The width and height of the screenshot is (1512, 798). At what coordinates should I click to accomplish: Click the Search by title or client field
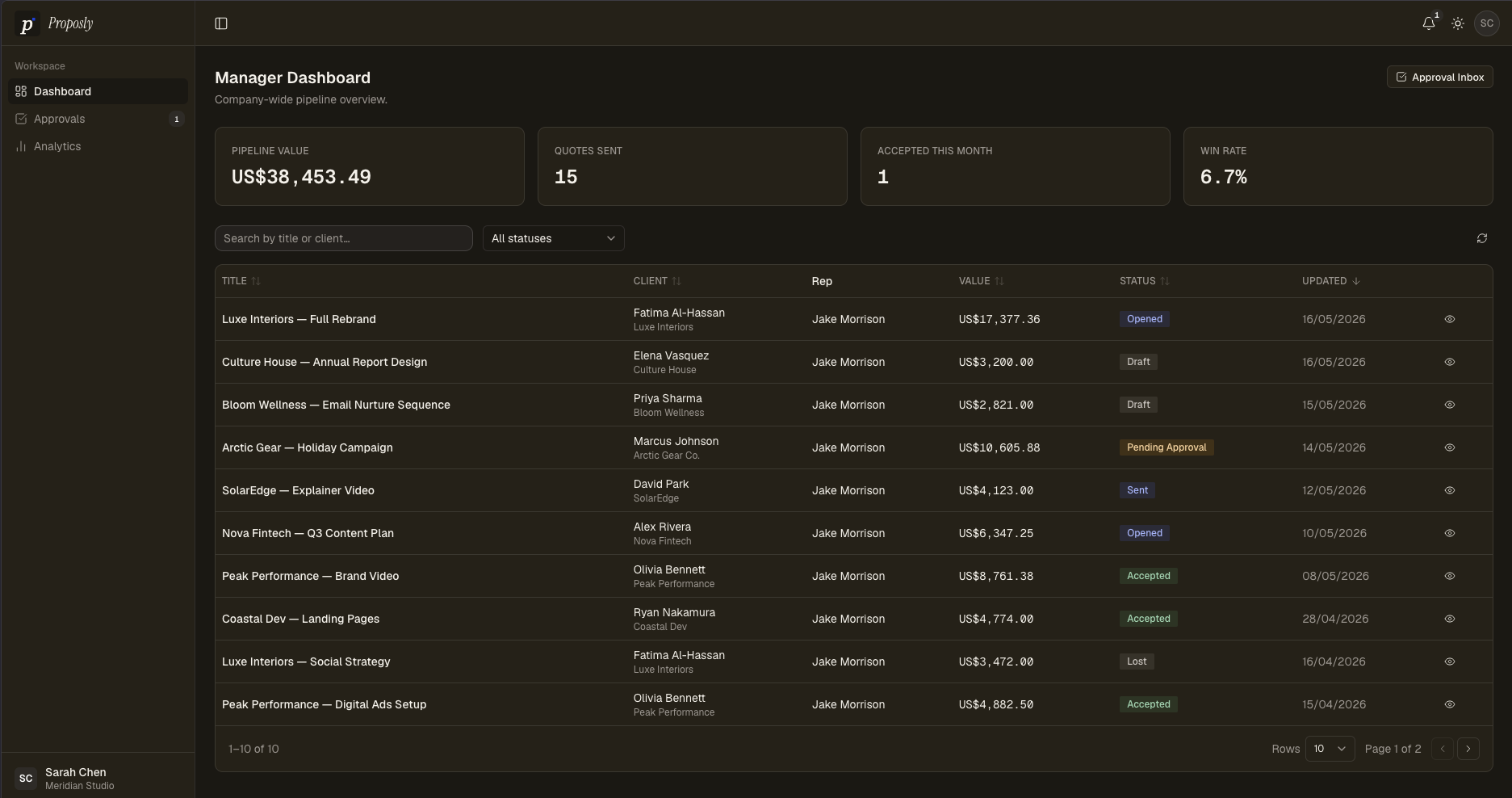[x=343, y=238]
